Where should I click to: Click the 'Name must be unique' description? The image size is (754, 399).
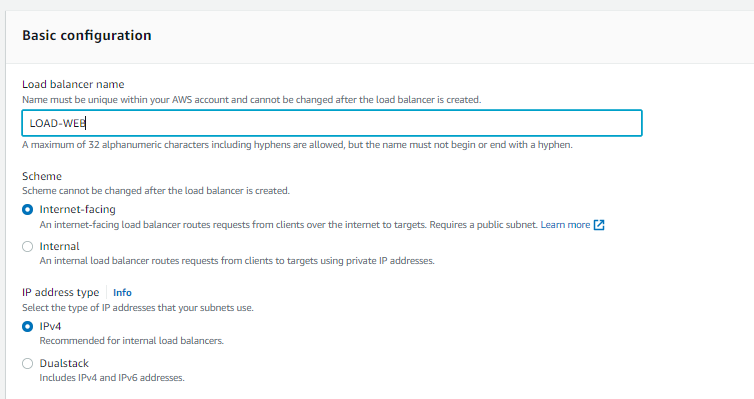pos(251,100)
